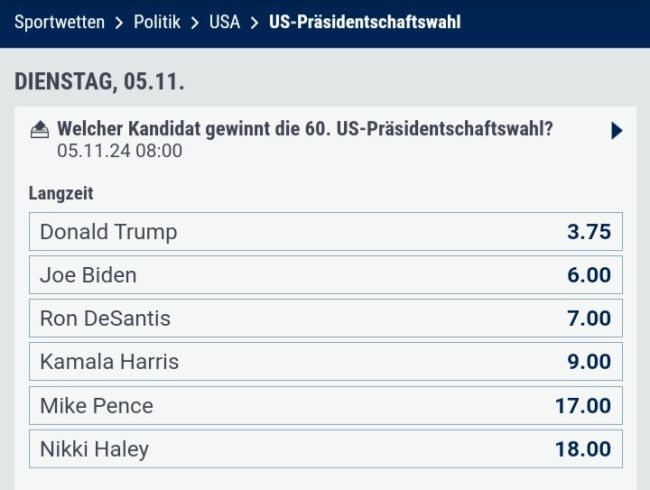The width and height of the screenshot is (650, 490).
Task: Navigate to the USA breadcrumb
Action: point(224,22)
